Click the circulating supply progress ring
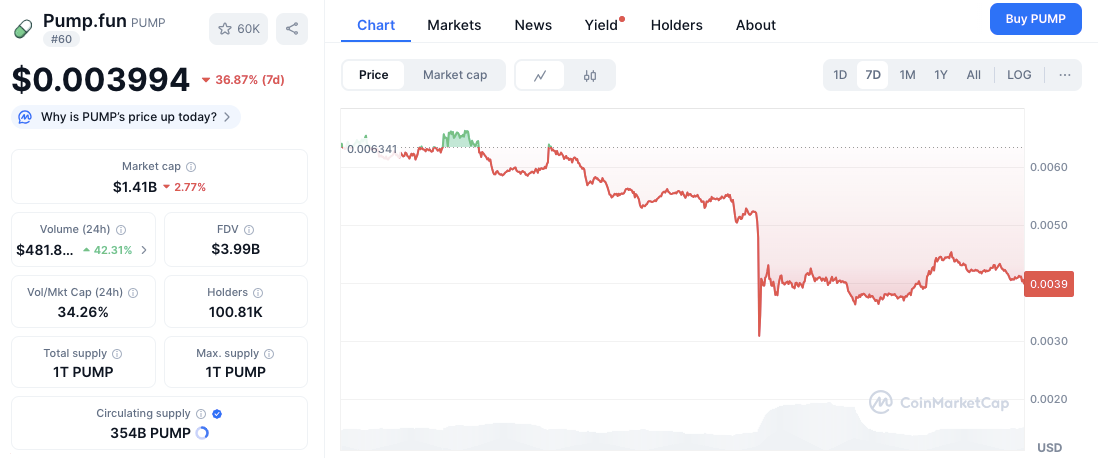1098x458 pixels. 202,433
